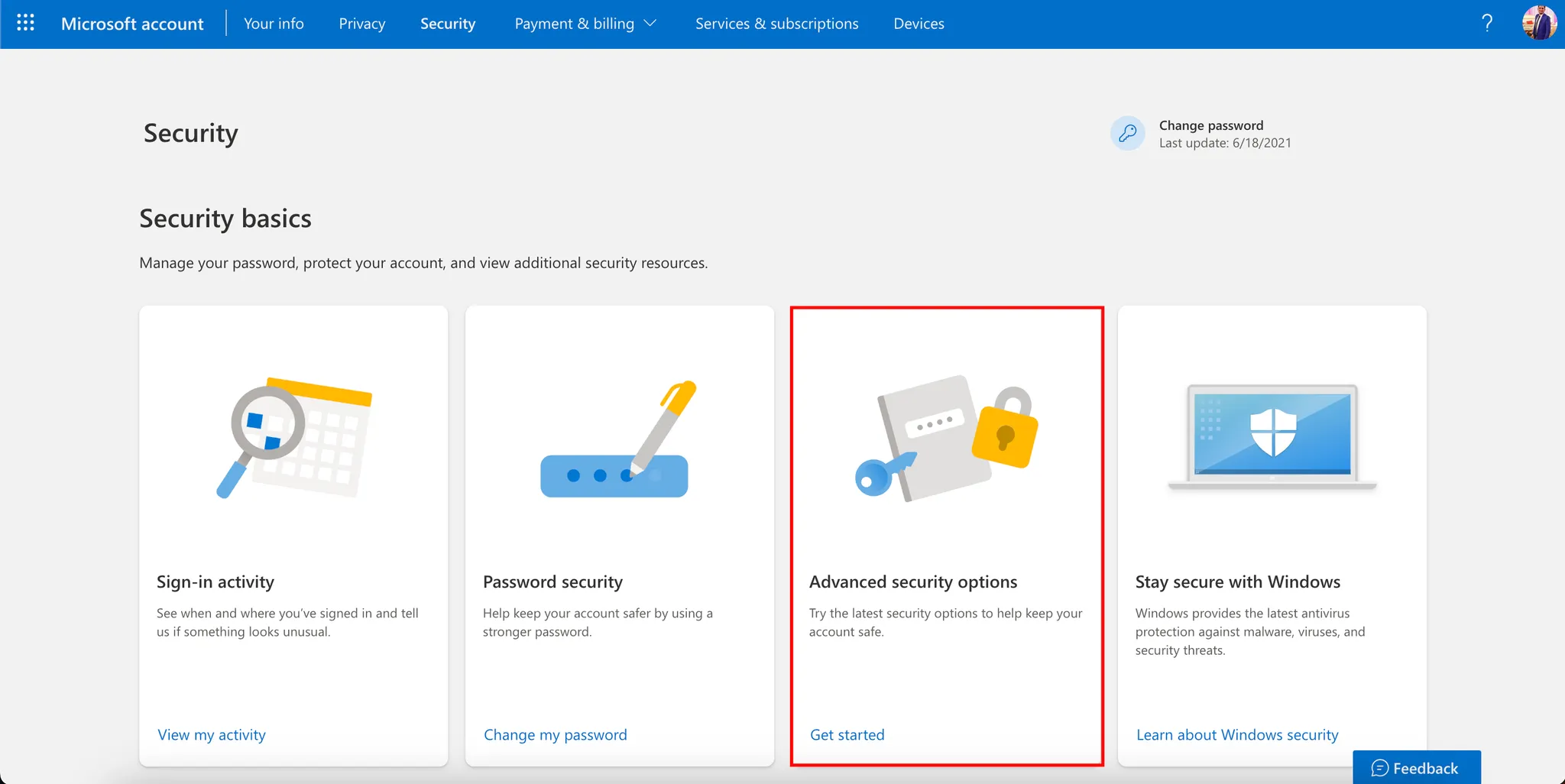Click the Last update: 6/18/2021 text

[x=1225, y=143]
